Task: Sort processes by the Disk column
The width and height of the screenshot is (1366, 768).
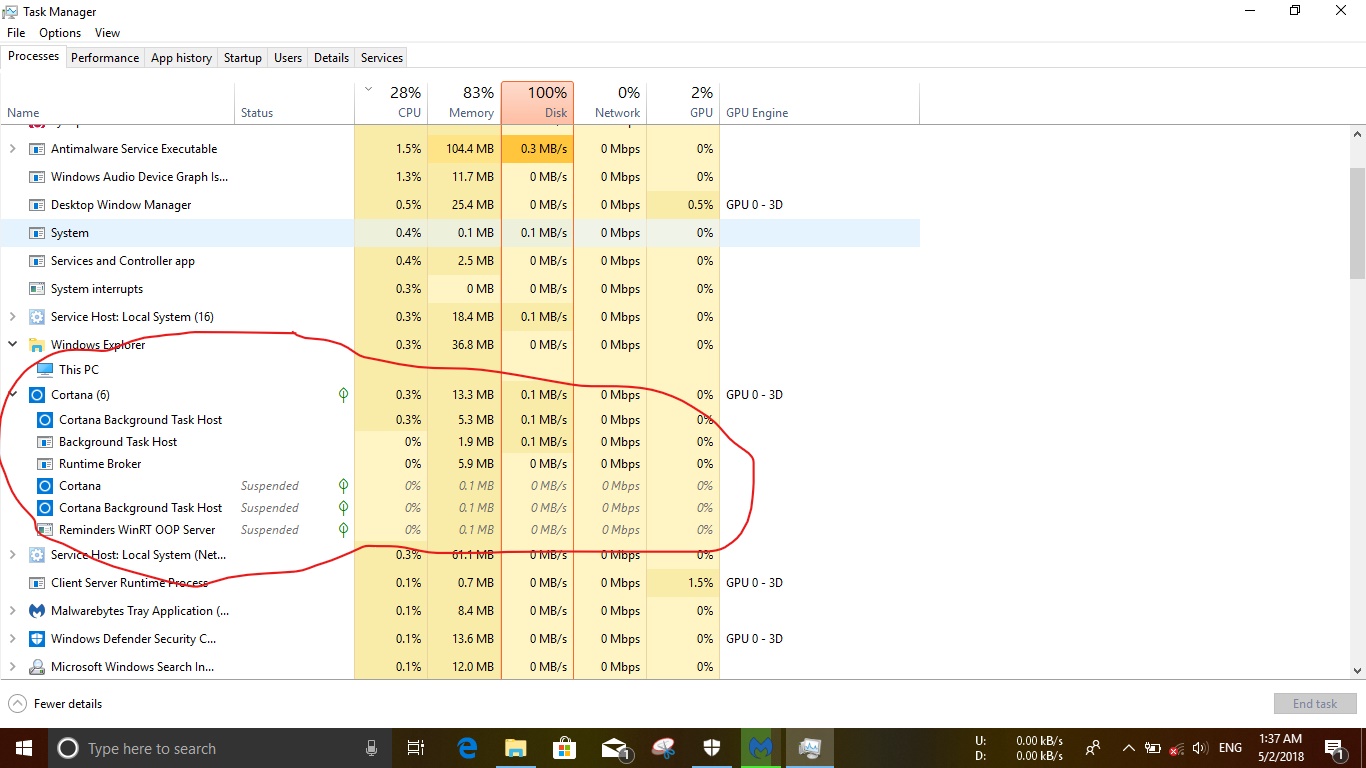Action: (x=537, y=103)
